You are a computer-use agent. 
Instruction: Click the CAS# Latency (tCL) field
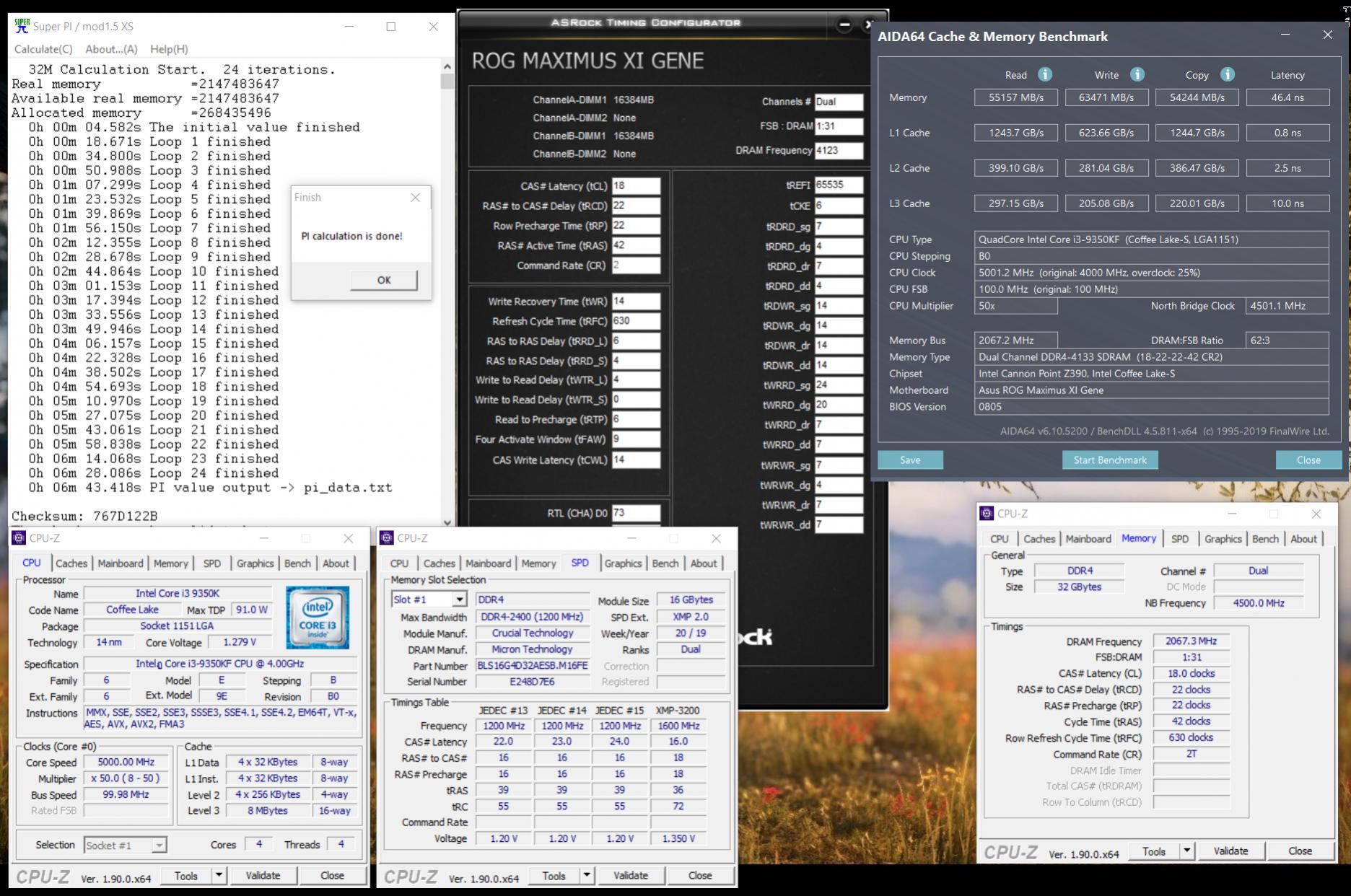(636, 186)
